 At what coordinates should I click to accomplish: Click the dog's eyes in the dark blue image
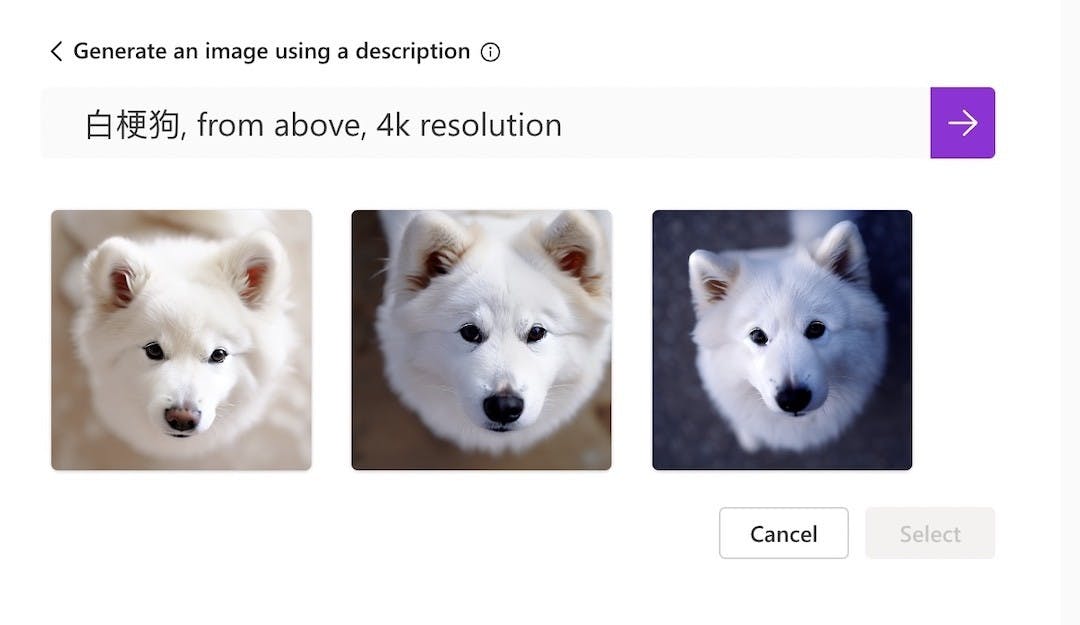coord(787,333)
